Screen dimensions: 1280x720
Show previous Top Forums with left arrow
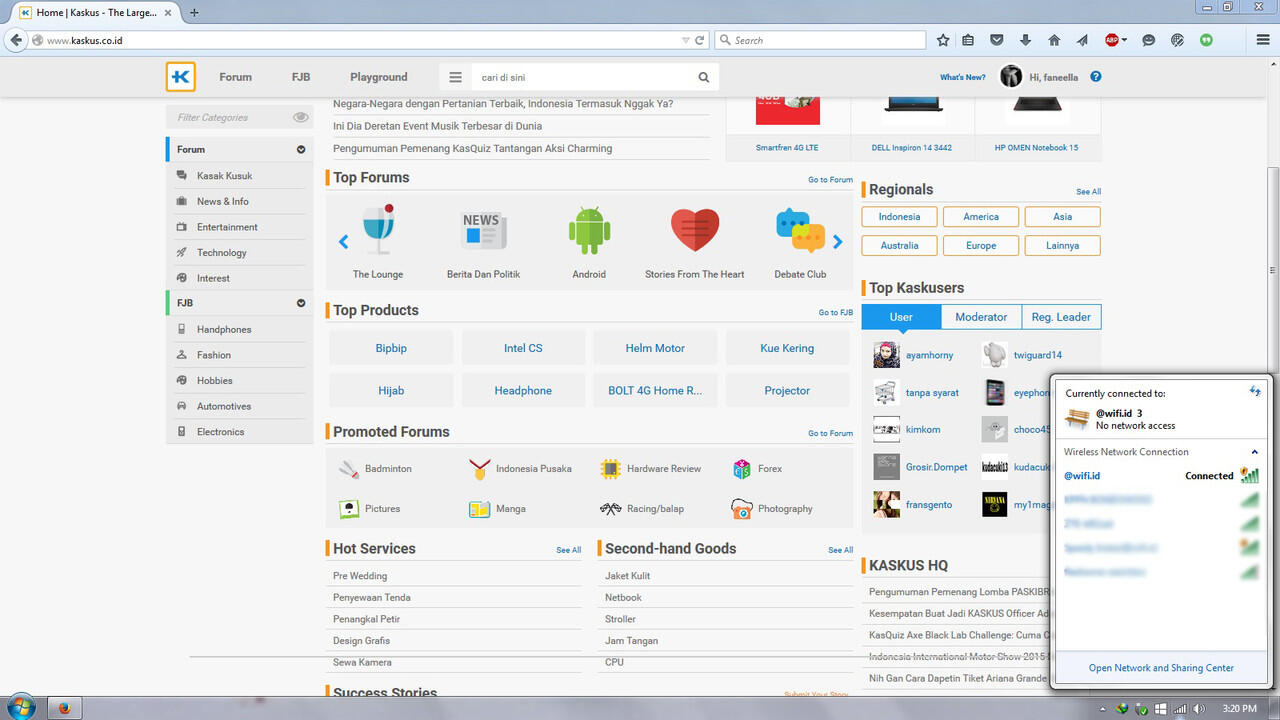tap(344, 242)
